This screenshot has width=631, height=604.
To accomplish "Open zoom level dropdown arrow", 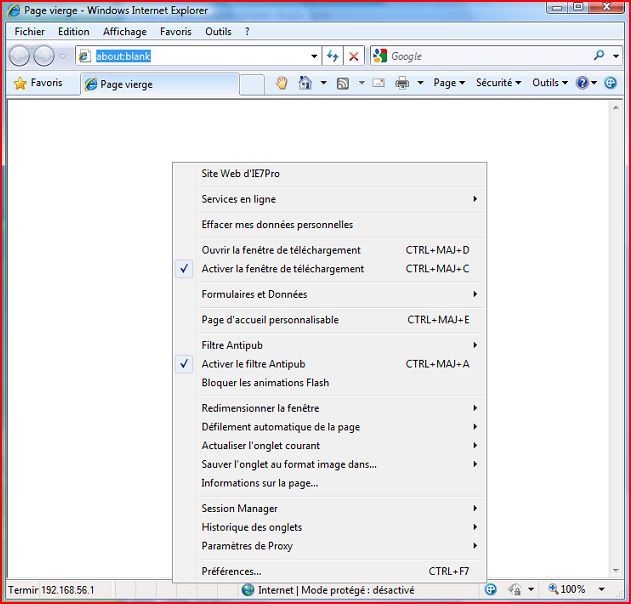I will (x=602, y=590).
